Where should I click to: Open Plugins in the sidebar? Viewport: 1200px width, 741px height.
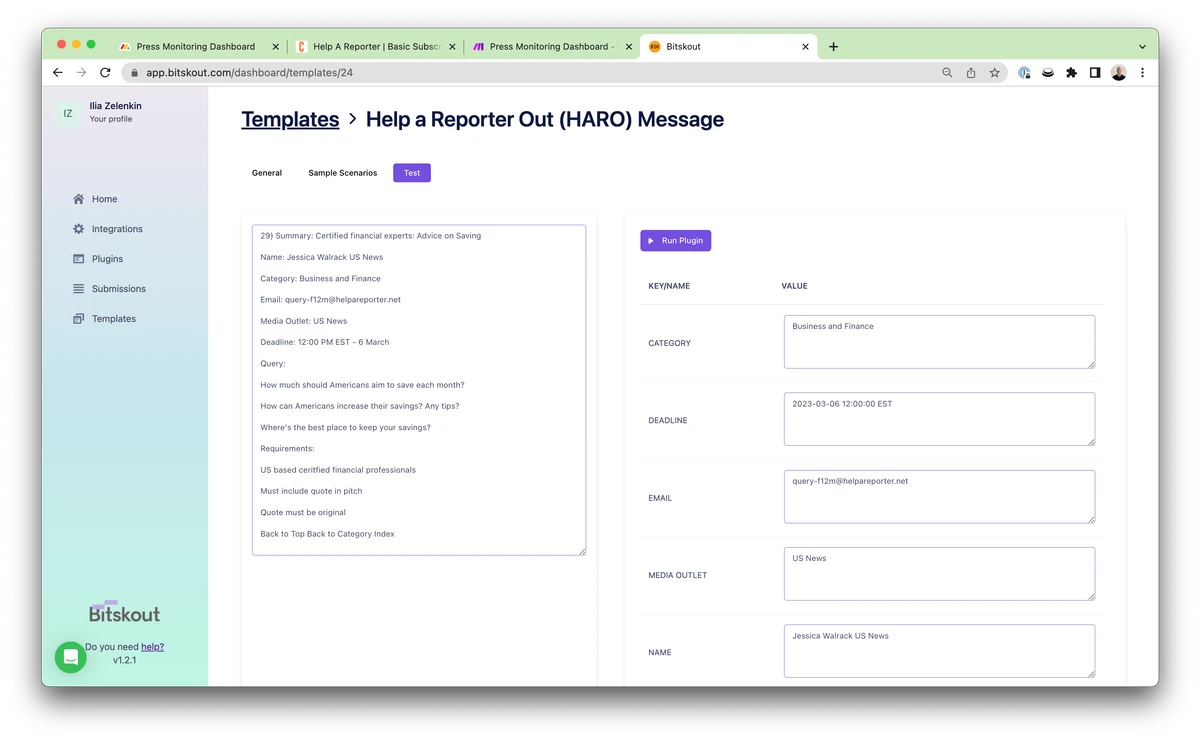click(x=108, y=259)
